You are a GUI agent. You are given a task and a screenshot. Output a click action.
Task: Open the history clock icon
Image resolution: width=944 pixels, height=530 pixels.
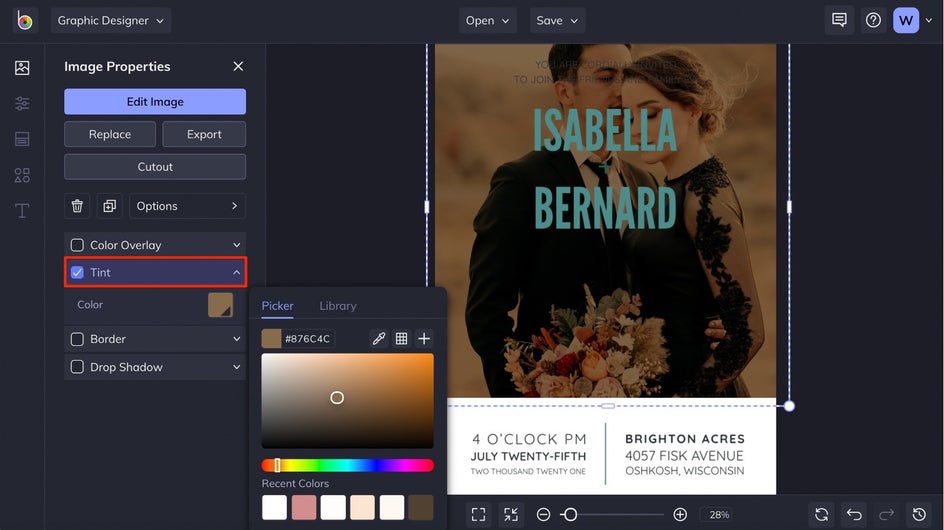(919, 514)
